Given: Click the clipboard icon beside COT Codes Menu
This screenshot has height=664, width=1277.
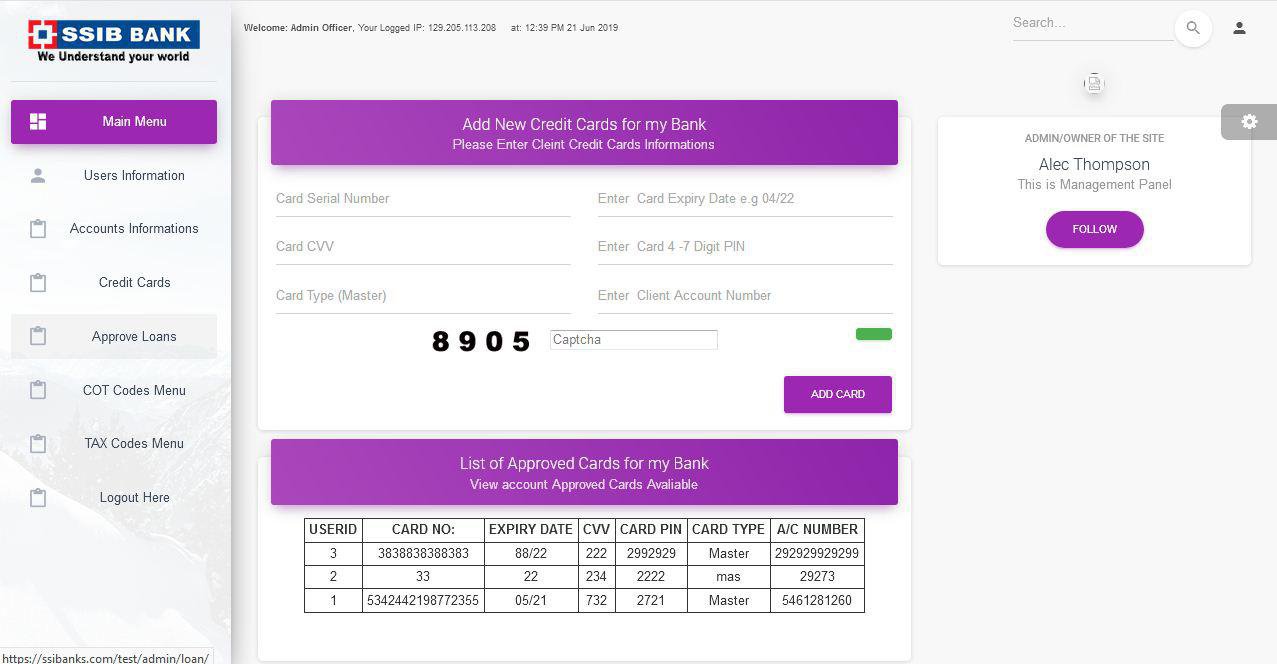Looking at the screenshot, I should (38, 390).
